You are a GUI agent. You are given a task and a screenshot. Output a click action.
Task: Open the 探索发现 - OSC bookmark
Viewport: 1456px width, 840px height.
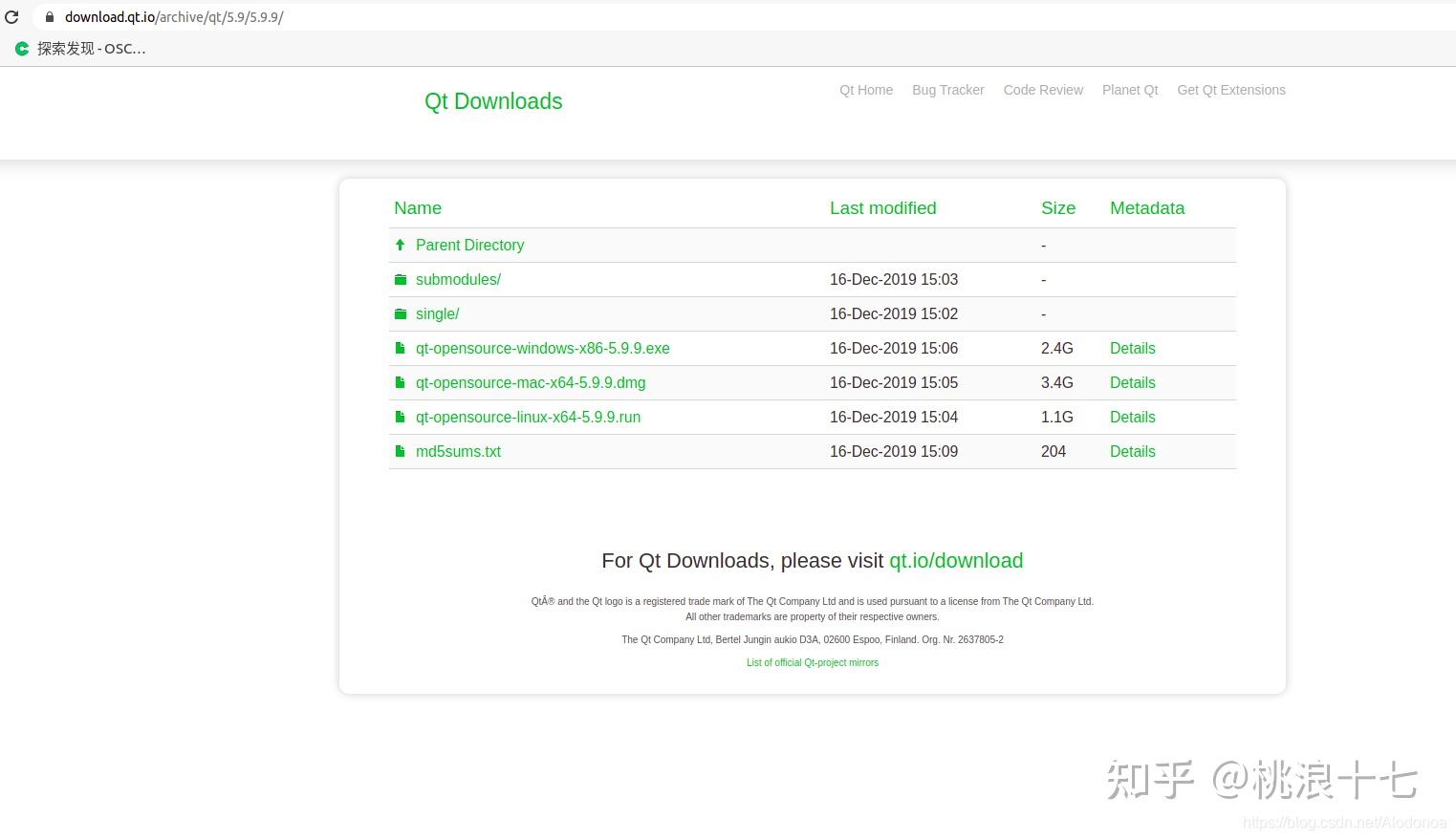point(81,49)
